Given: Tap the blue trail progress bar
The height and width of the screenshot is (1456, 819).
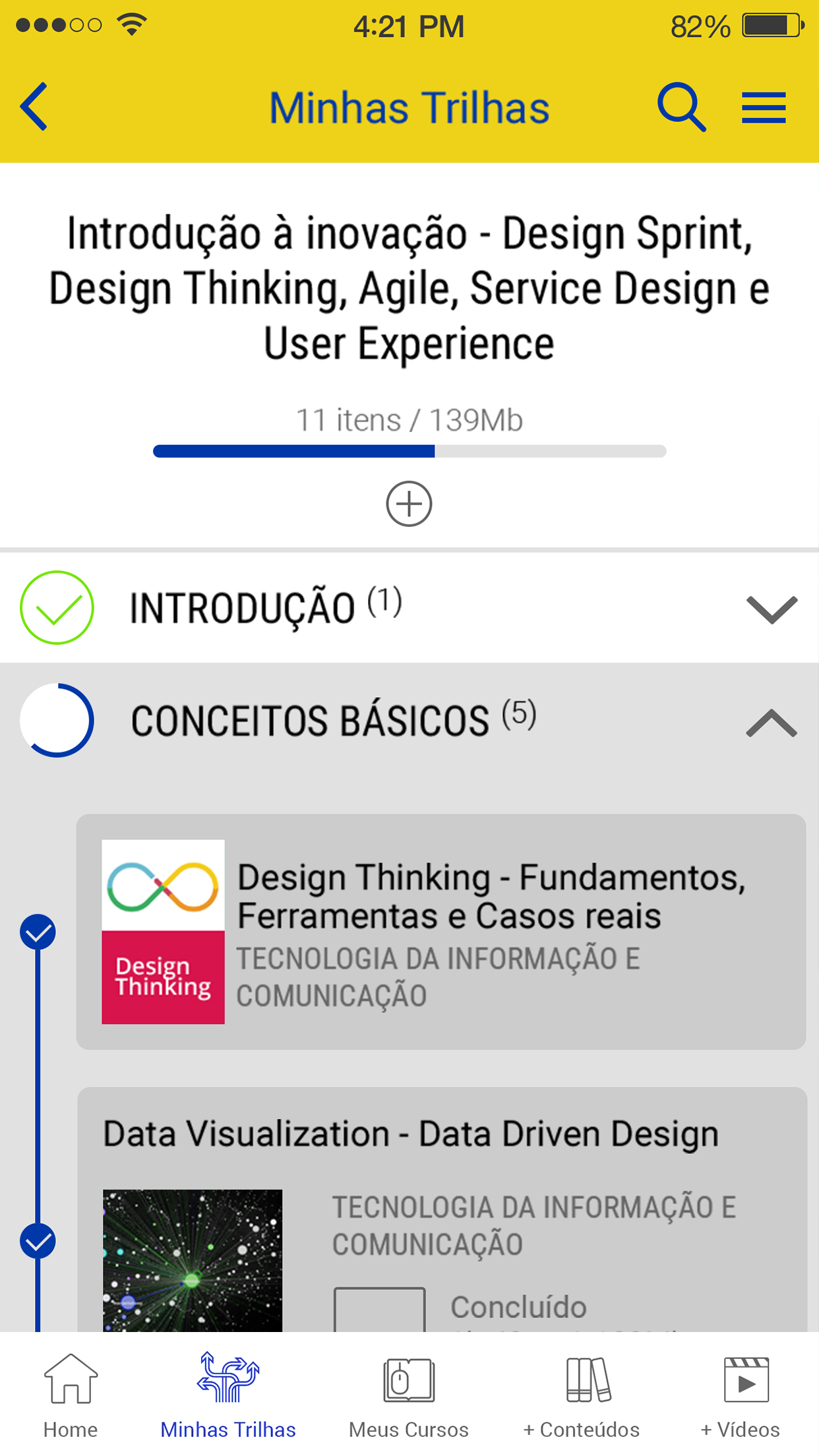Looking at the screenshot, I should point(409,451).
